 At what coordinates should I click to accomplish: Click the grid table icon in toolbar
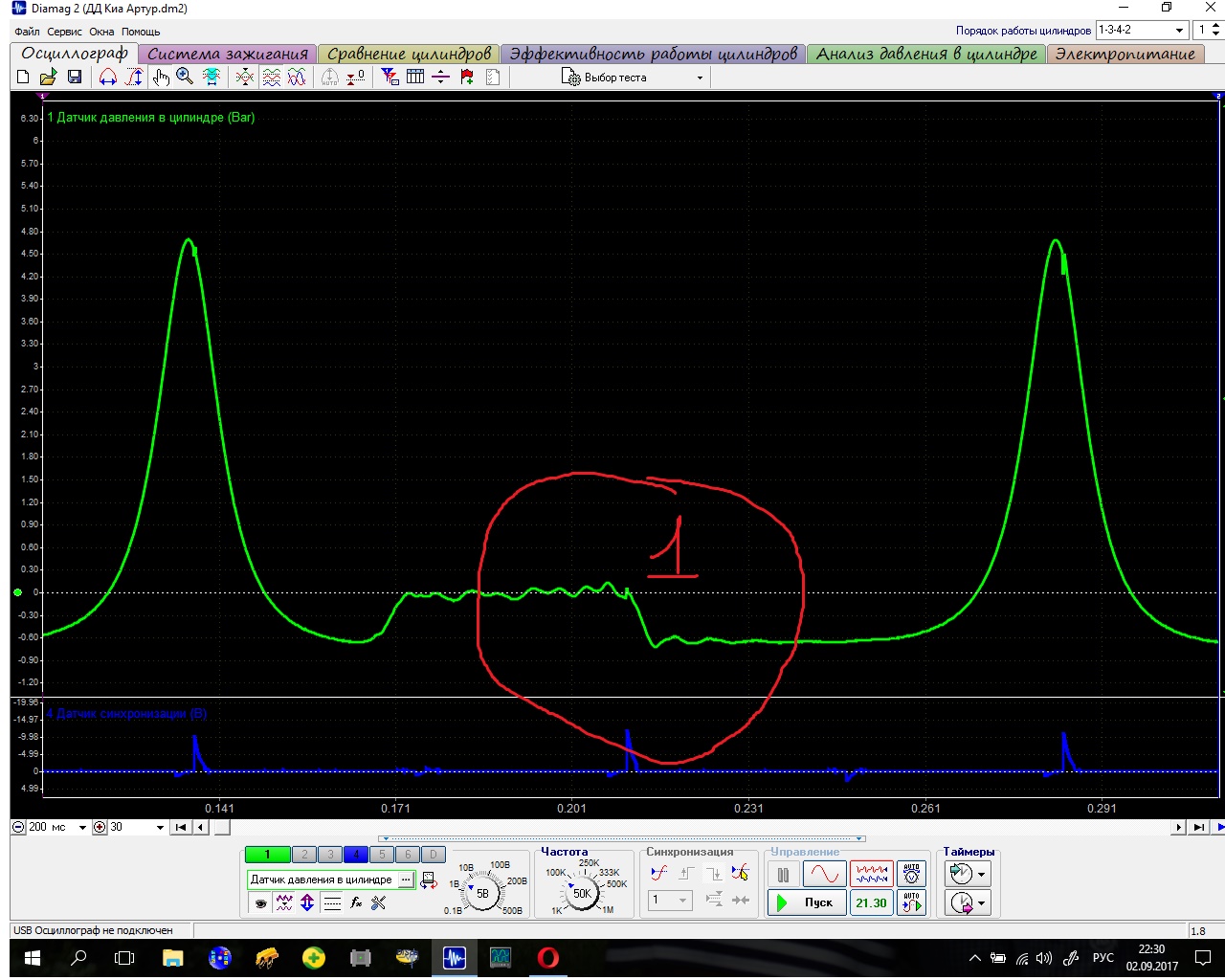click(x=415, y=78)
